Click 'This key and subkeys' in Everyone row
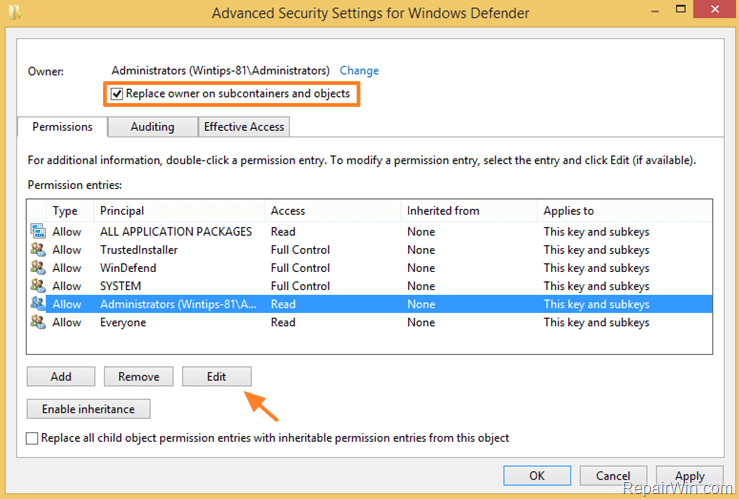 point(596,322)
